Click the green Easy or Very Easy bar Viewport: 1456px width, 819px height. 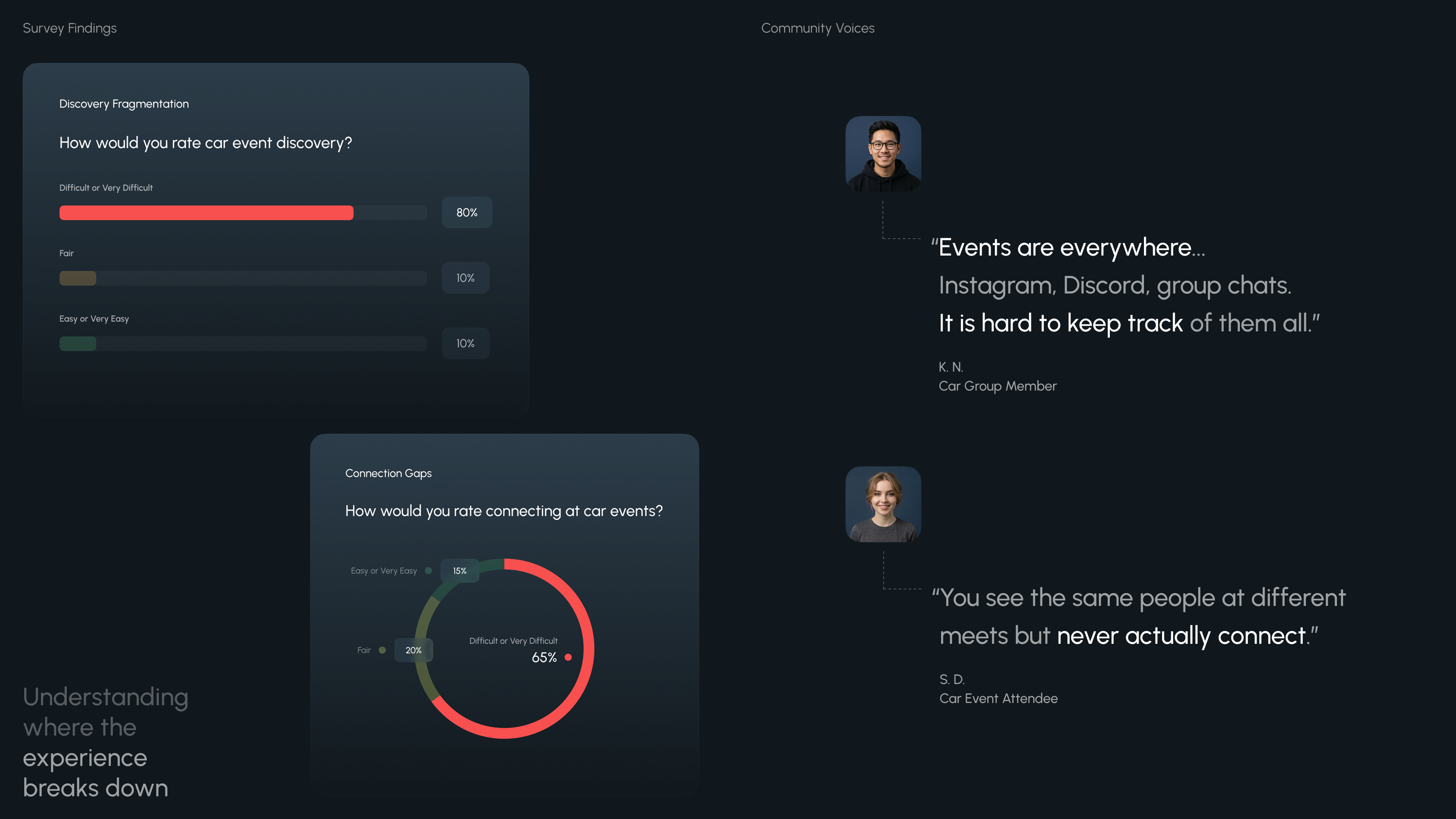pyautogui.click(x=78, y=344)
